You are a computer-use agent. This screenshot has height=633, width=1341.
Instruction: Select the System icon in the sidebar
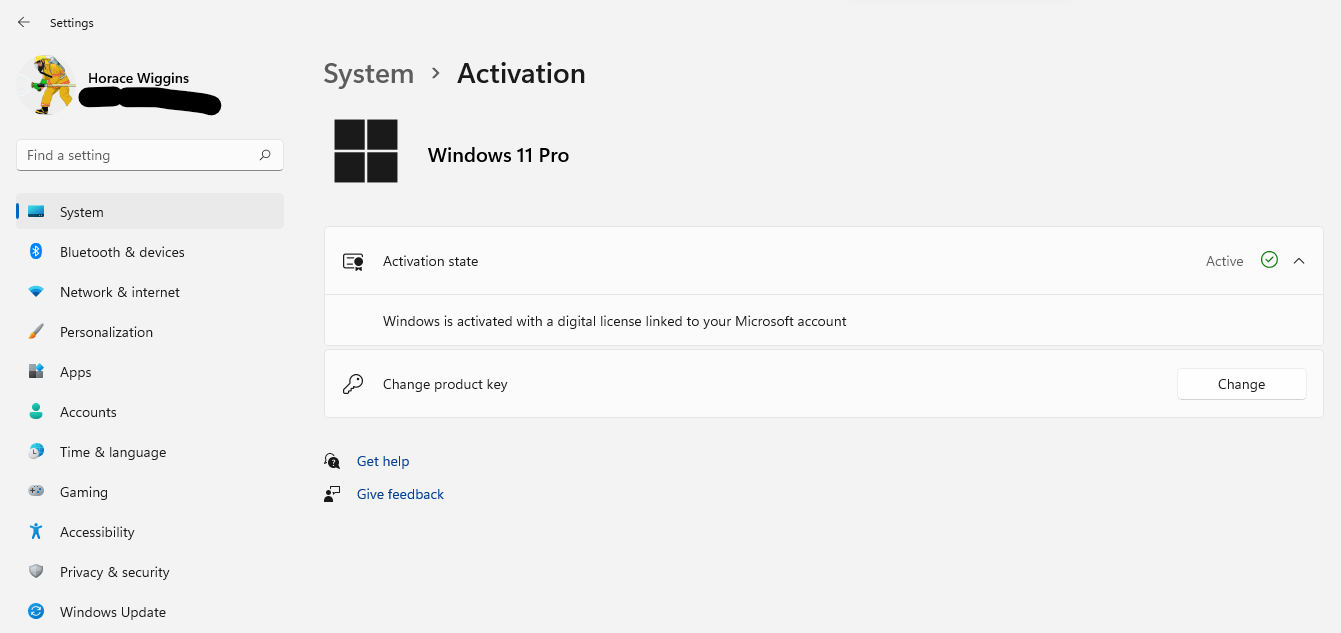tap(36, 211)
